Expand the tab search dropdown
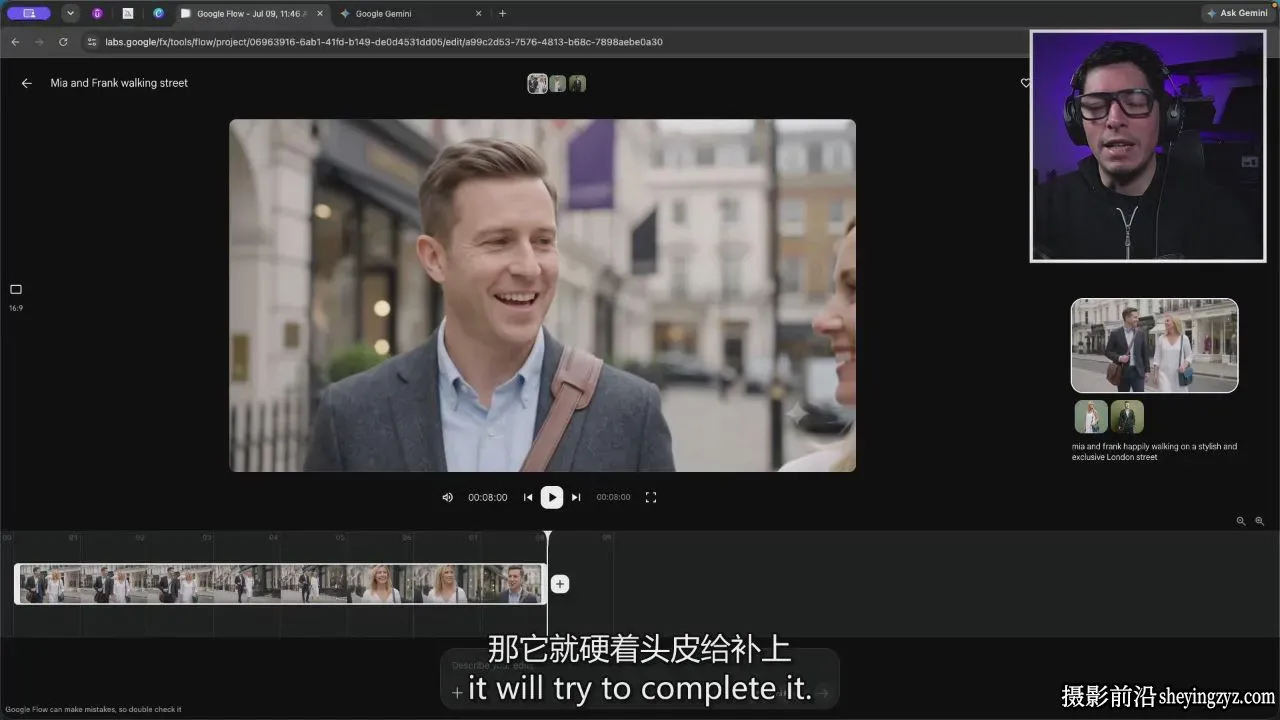 point(70,14)
